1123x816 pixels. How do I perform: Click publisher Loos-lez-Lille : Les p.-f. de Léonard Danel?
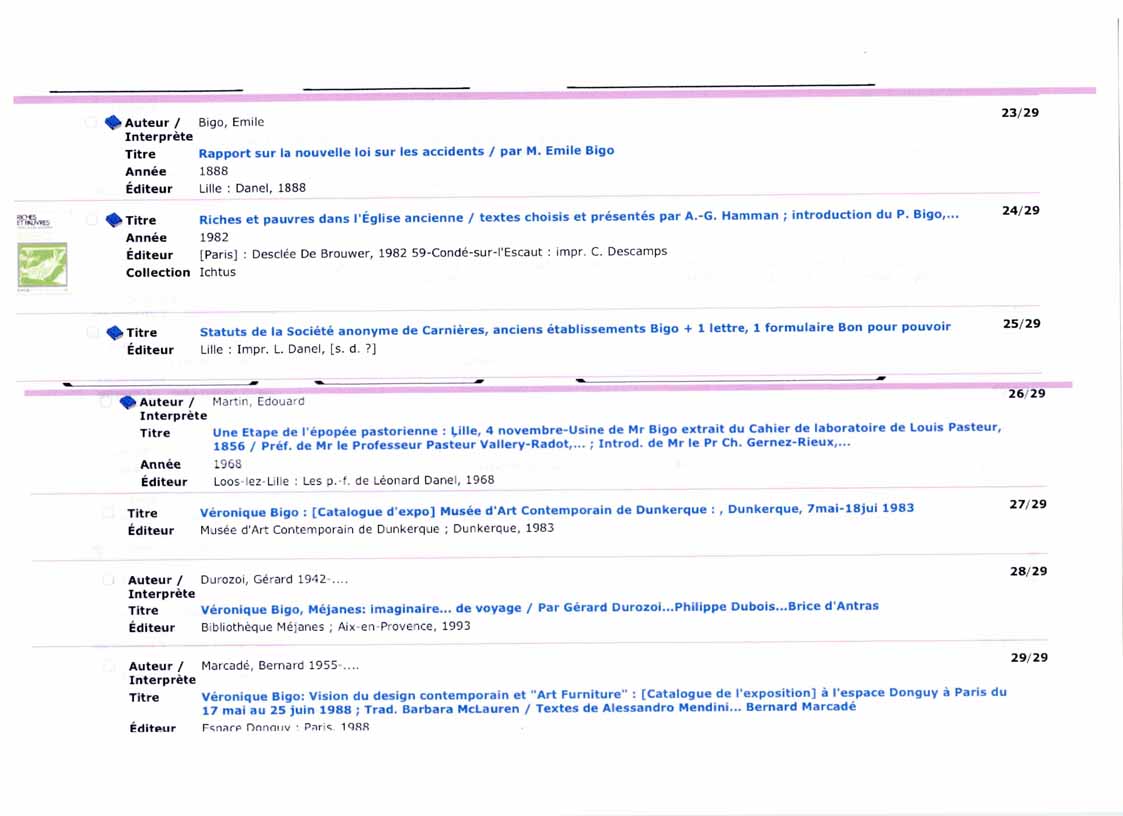coord(354,480)
